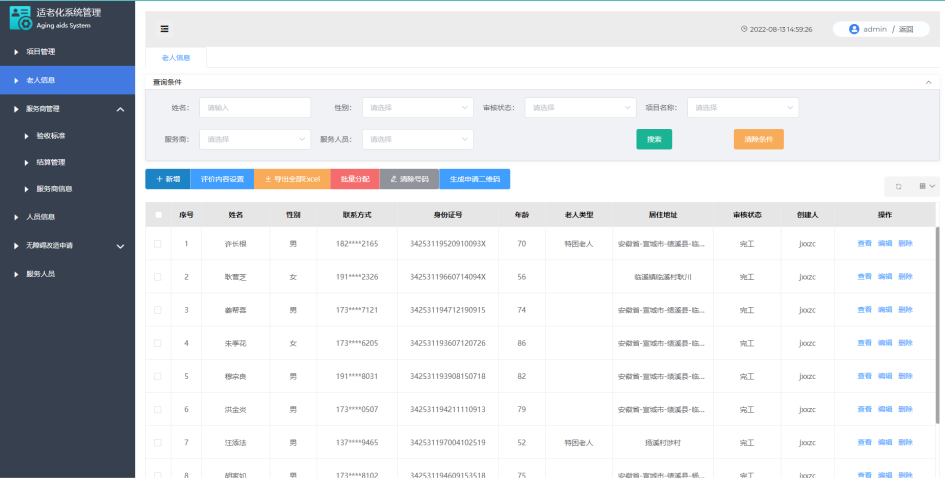Collapse the 查询条件 panel chevron
This screenshot has width=945, height=478.
(x=928, y=82)
